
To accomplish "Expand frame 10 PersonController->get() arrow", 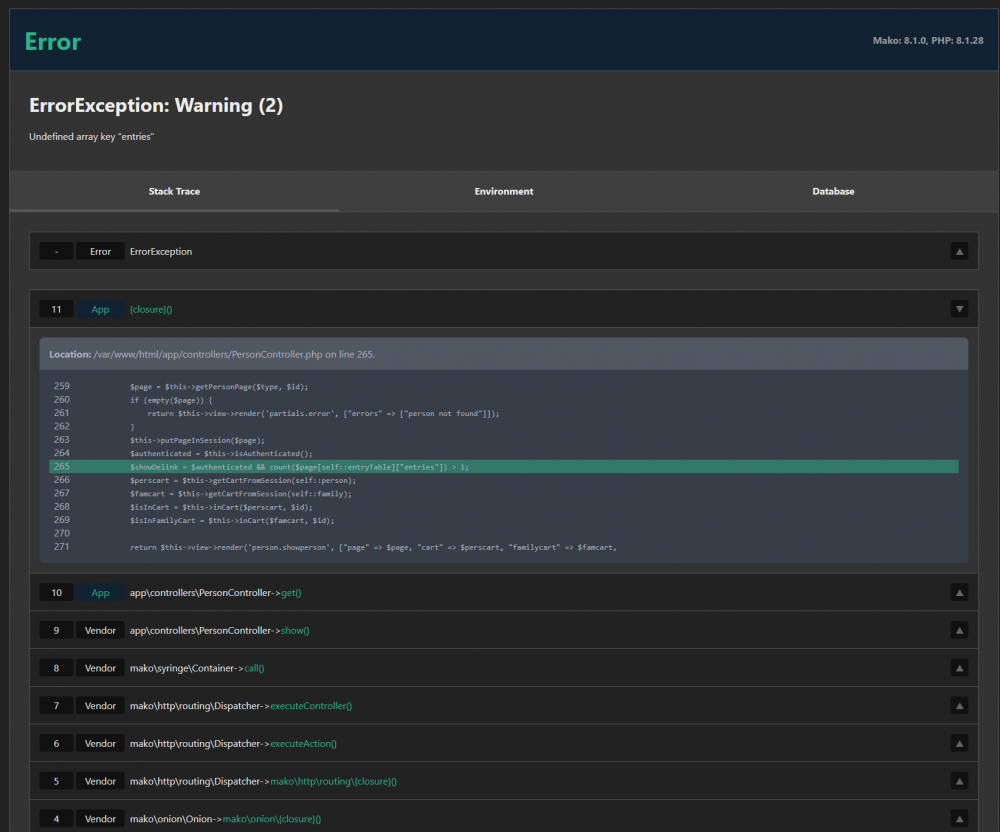I will [x=960, y=593].
